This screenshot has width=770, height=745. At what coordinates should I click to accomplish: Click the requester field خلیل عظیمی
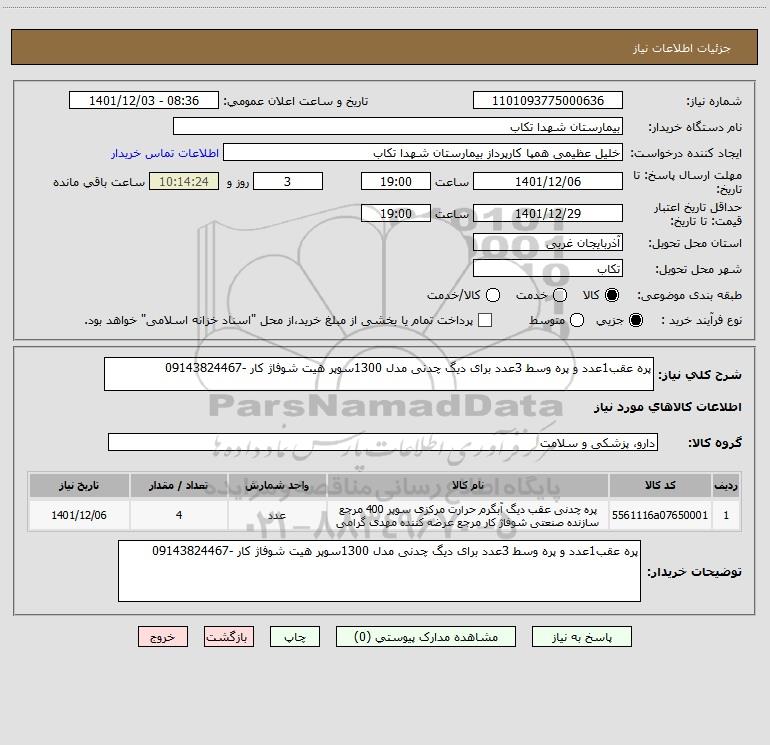[423, 153]
